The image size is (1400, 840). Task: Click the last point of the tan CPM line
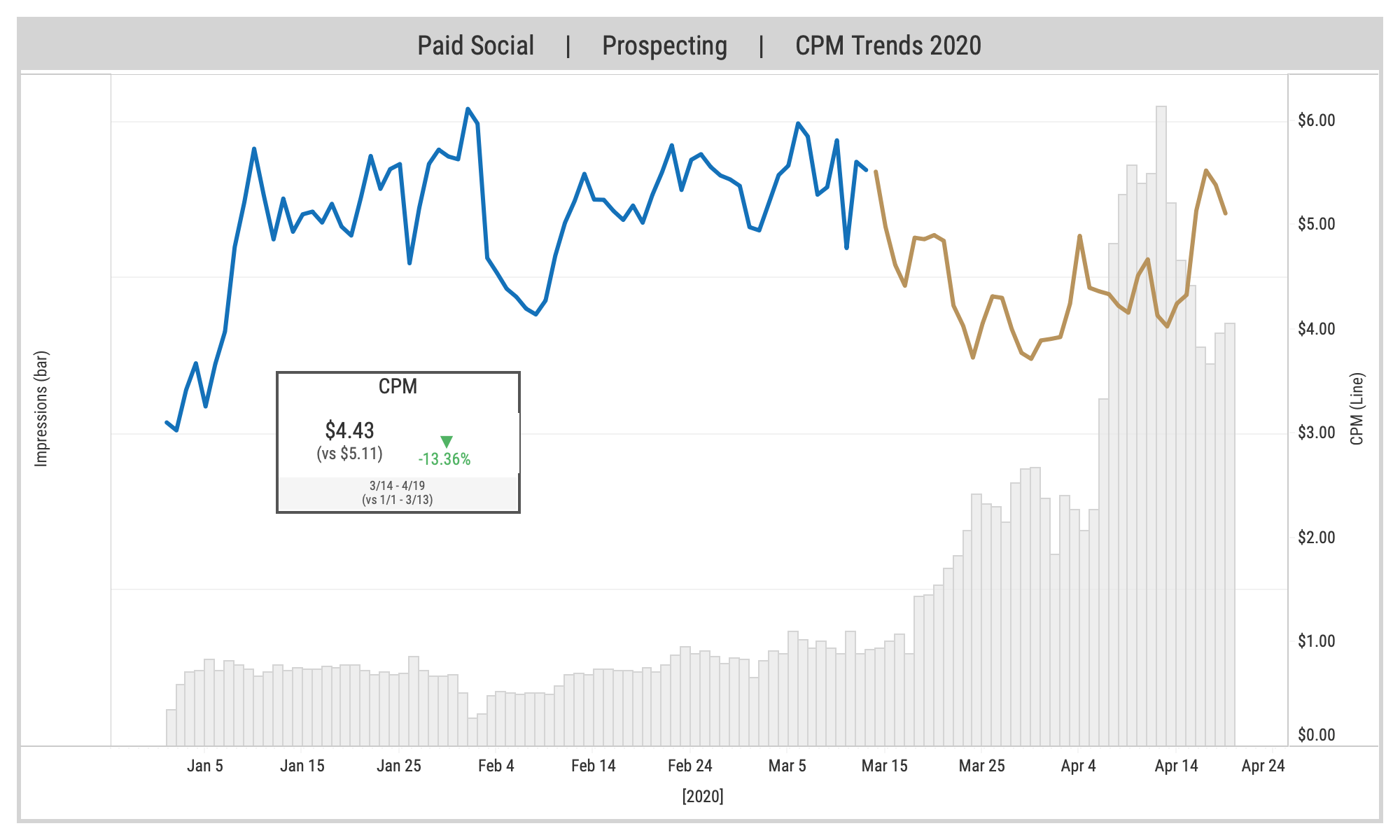pos(1225,213)
